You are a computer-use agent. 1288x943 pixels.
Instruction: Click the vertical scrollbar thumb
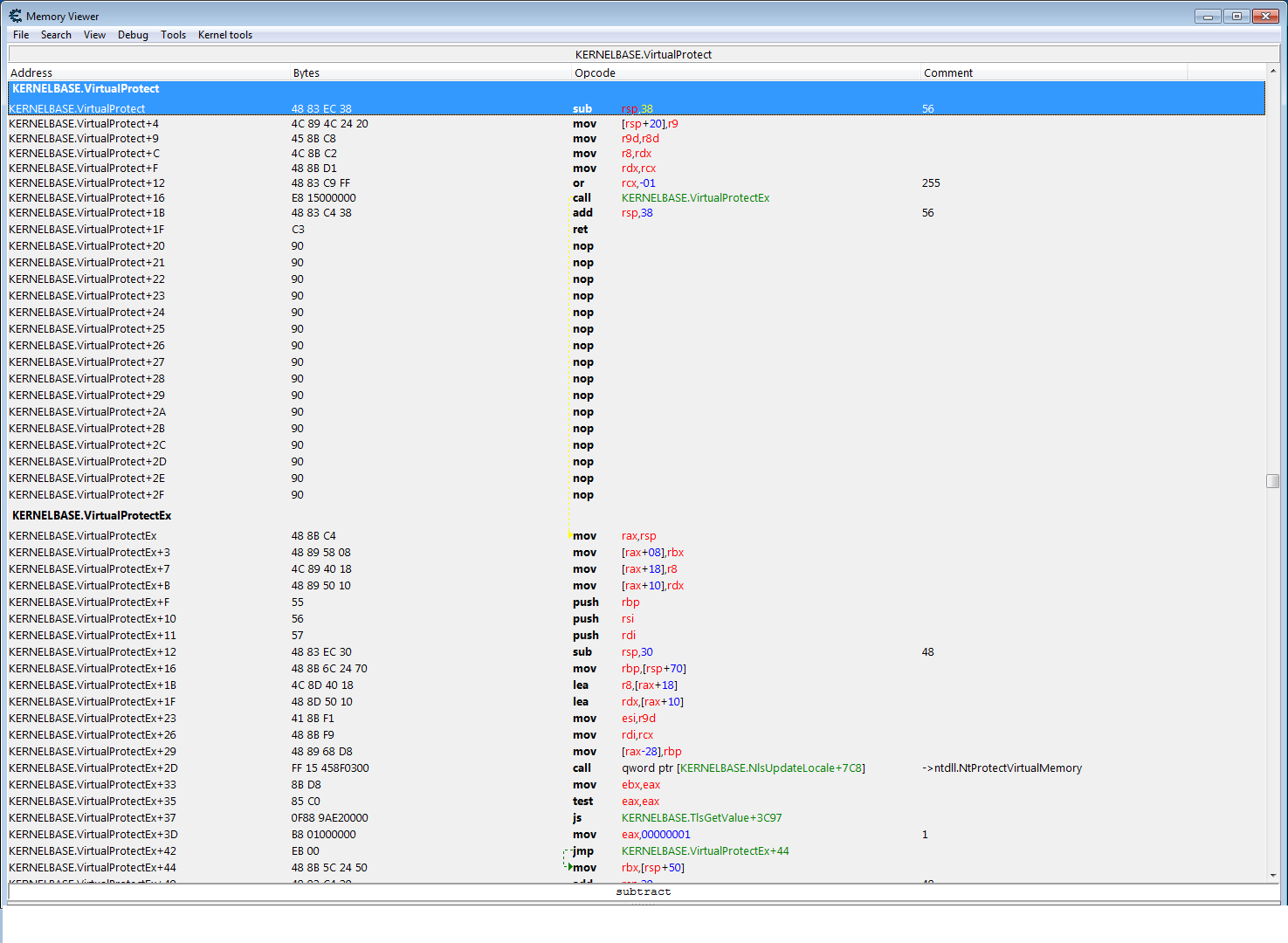pos(1273,481)
